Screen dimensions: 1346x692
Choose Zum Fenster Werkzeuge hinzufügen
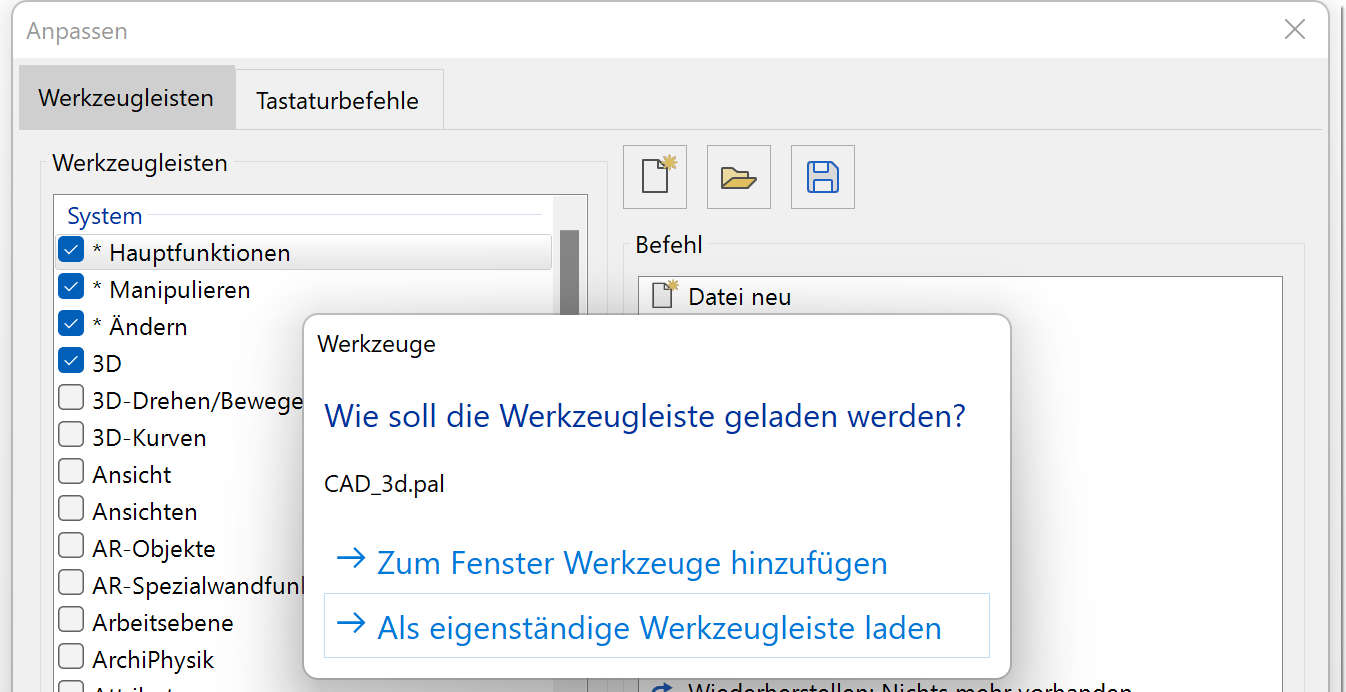(x=631, y=561)
